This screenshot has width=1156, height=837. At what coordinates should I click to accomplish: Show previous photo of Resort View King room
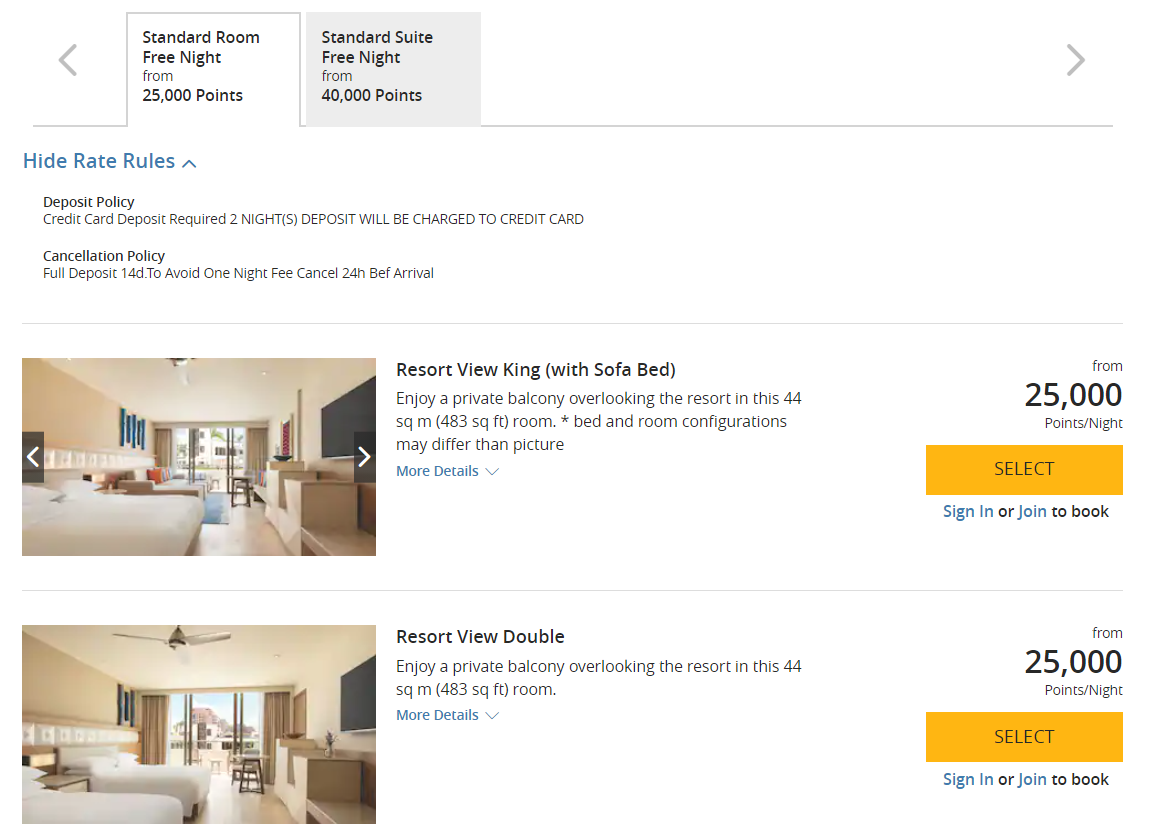point(33,457)
